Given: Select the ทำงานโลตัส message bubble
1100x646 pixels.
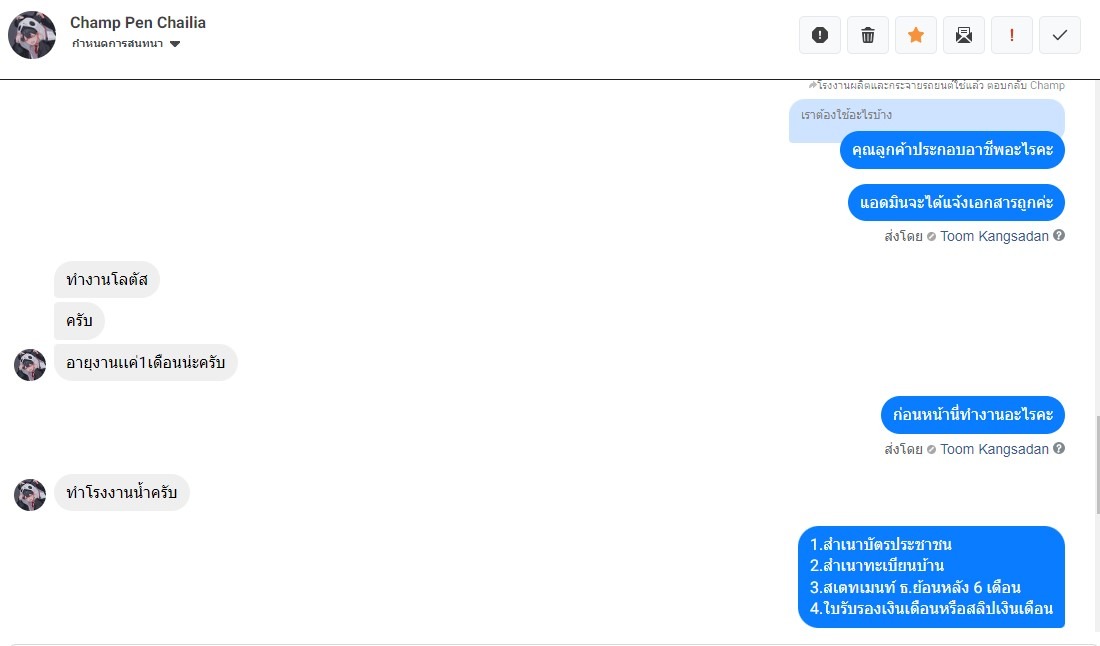Looking at the screenshot, I should point(107,280).
